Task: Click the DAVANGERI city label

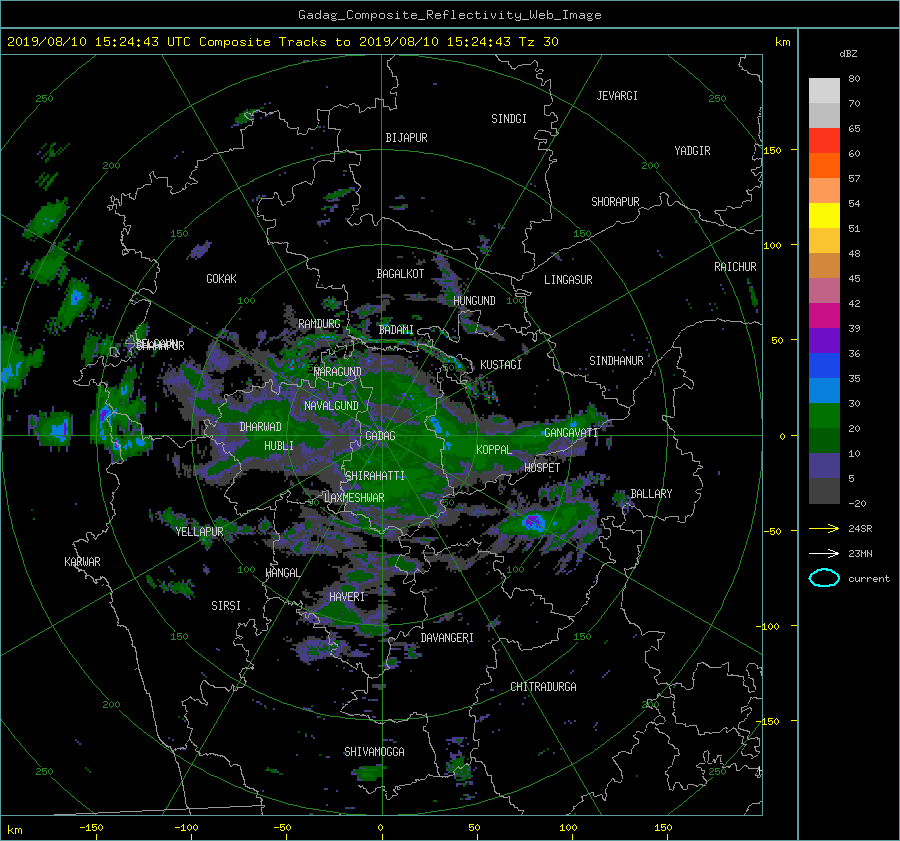Action: [x=447, y=638]
